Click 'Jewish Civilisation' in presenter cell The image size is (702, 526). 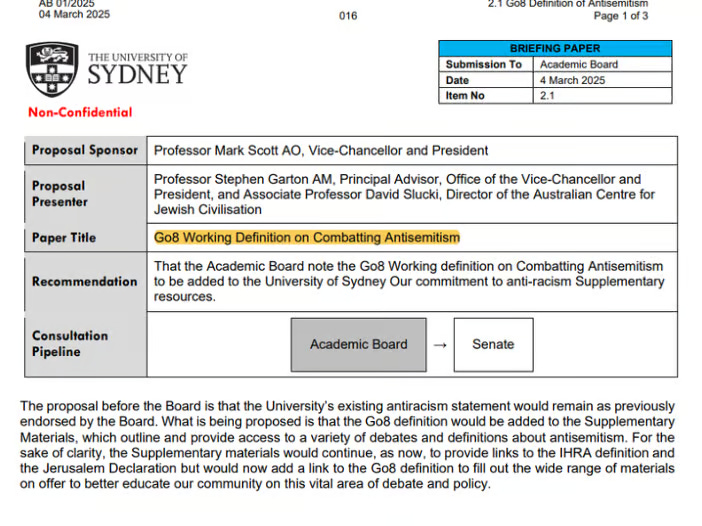[208, 210]
